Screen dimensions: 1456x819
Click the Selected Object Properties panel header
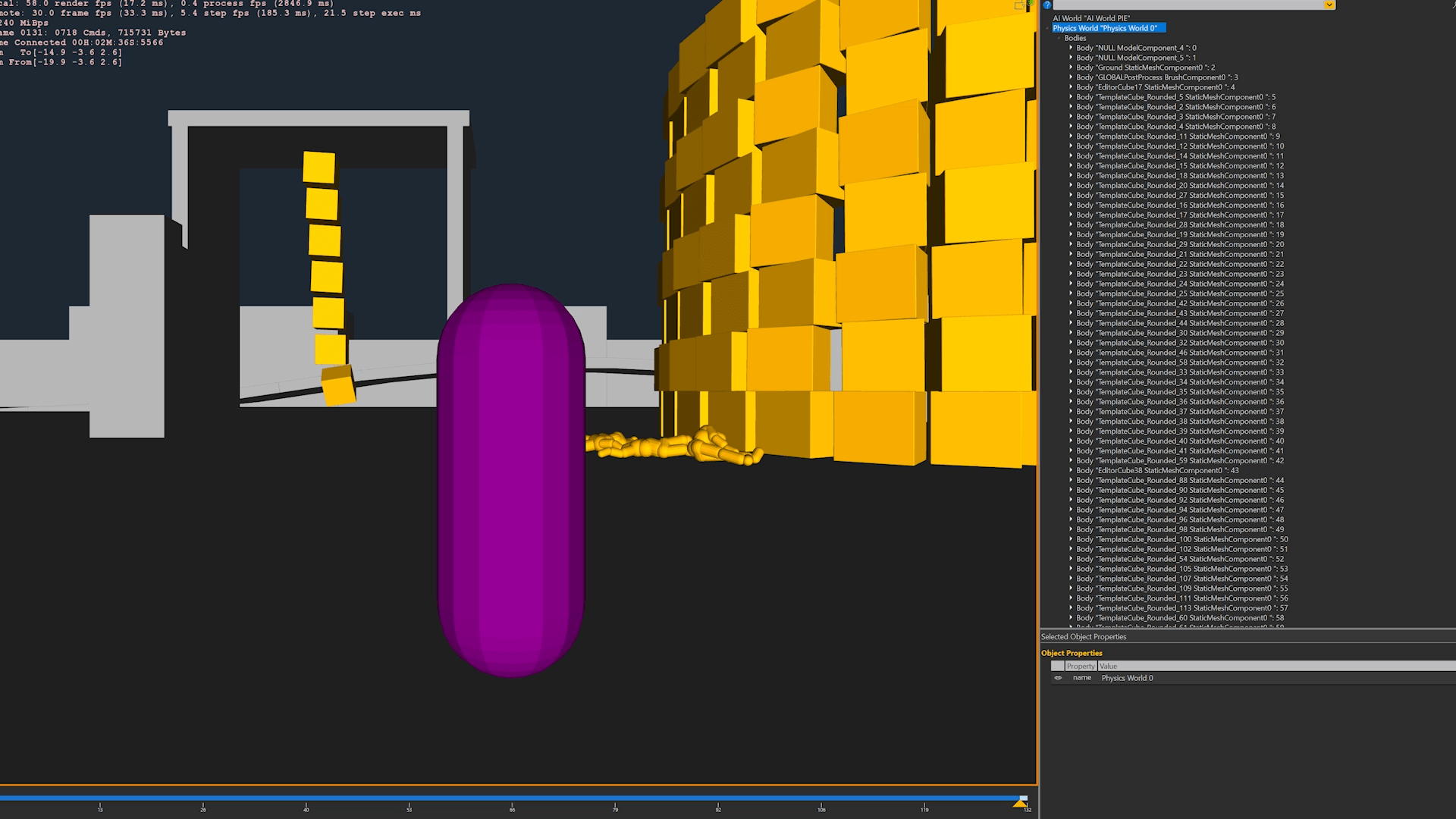click(x=1084, y=637)
